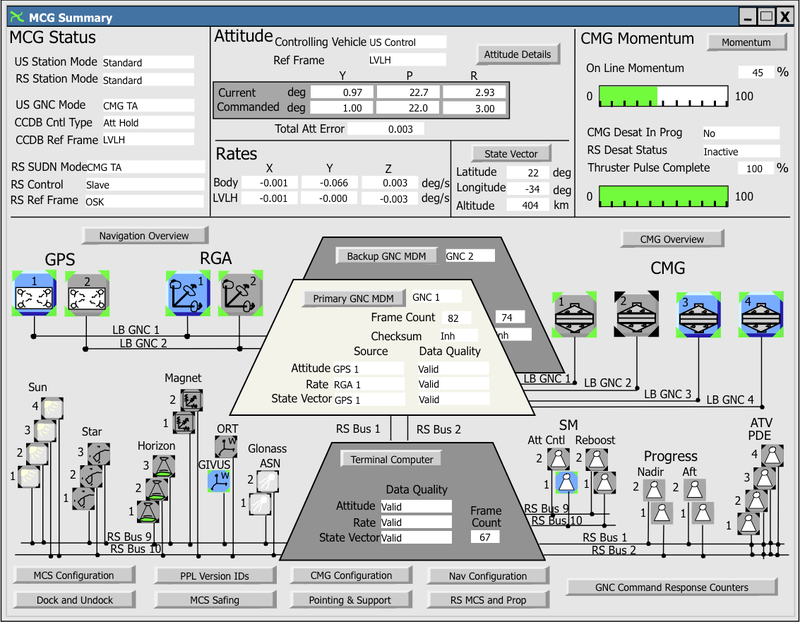Click Primary MDM Frame Count value 82
Image resolution: width=800 pixels, height=622 pixels.
456,318
